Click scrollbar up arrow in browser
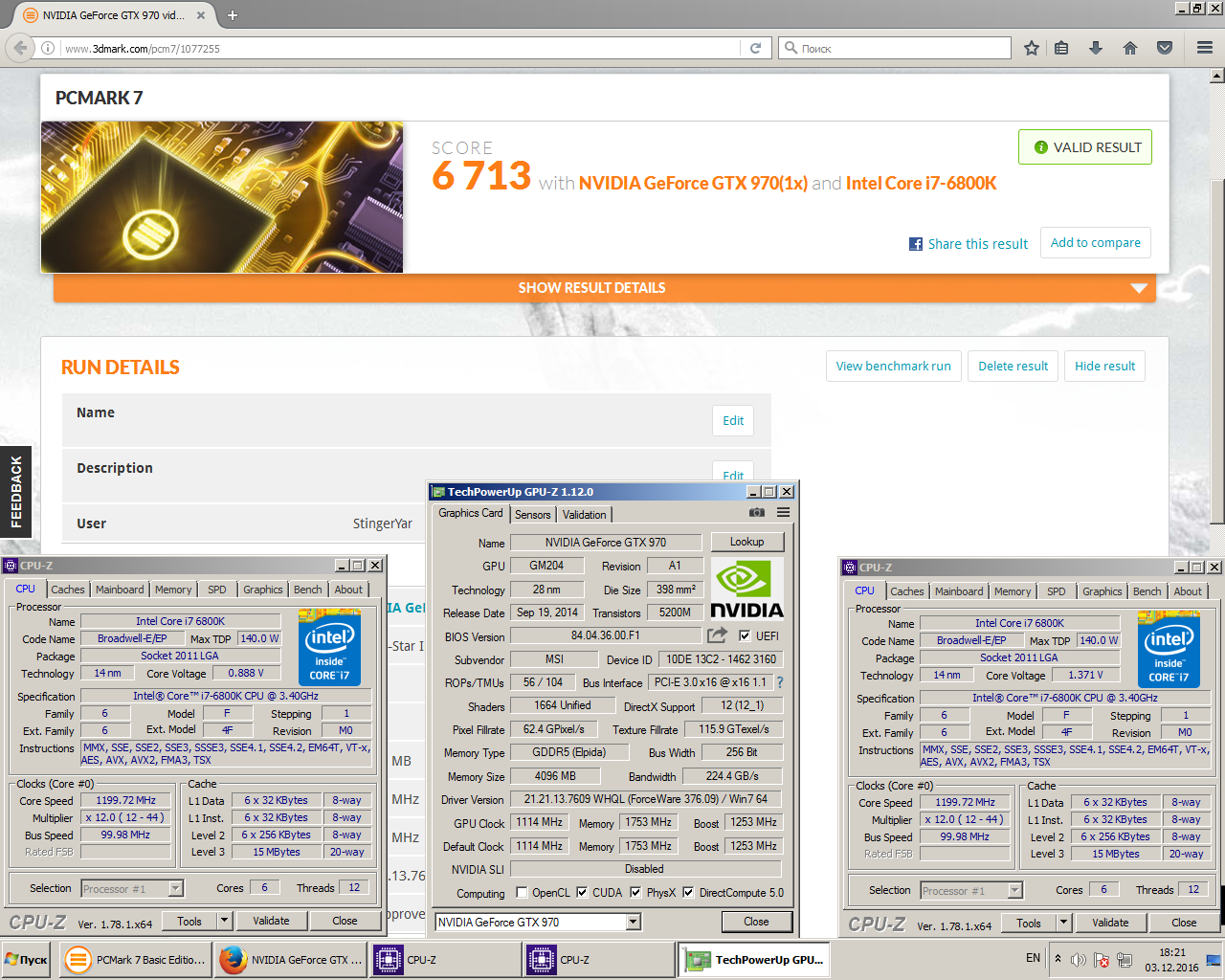This screenshot has width=1225, height=980. 1217,76
